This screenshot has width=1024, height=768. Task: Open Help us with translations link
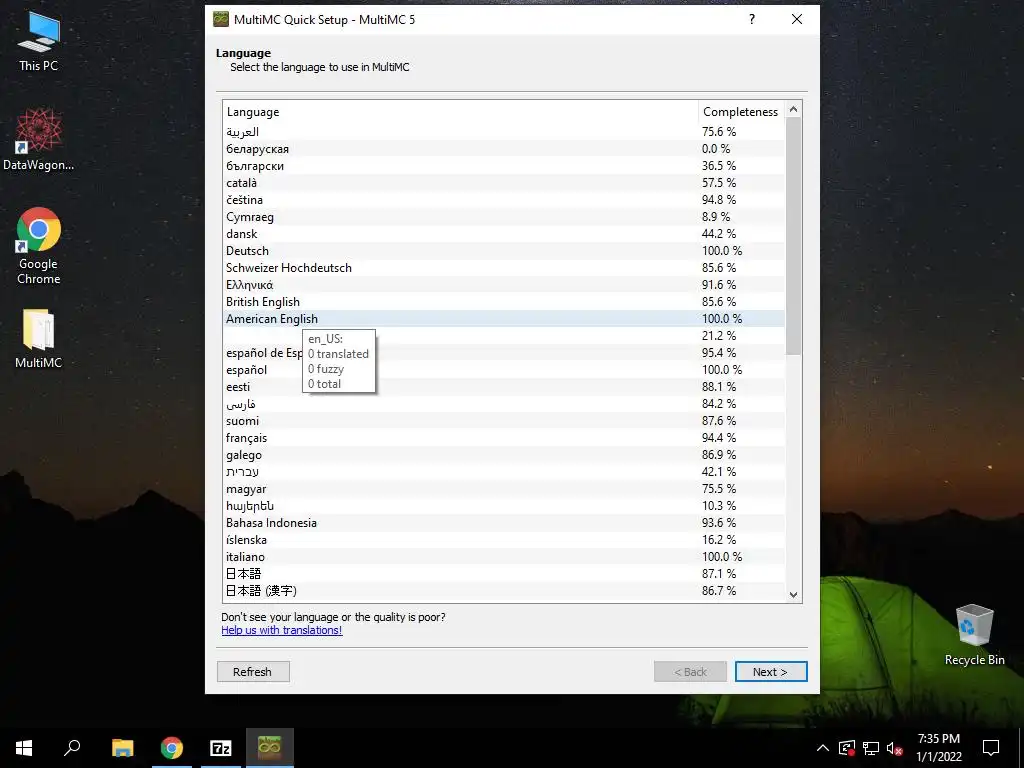281,630
